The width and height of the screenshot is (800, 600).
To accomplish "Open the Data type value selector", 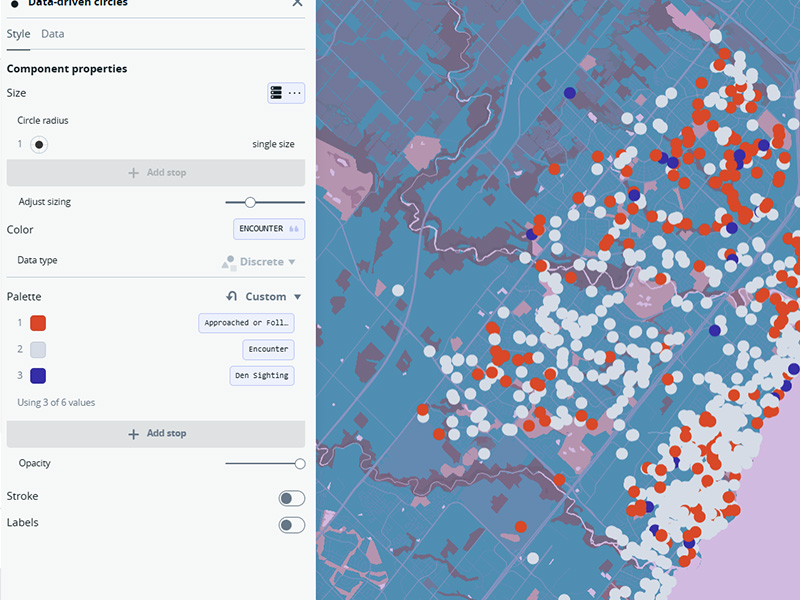I will 262,260.
